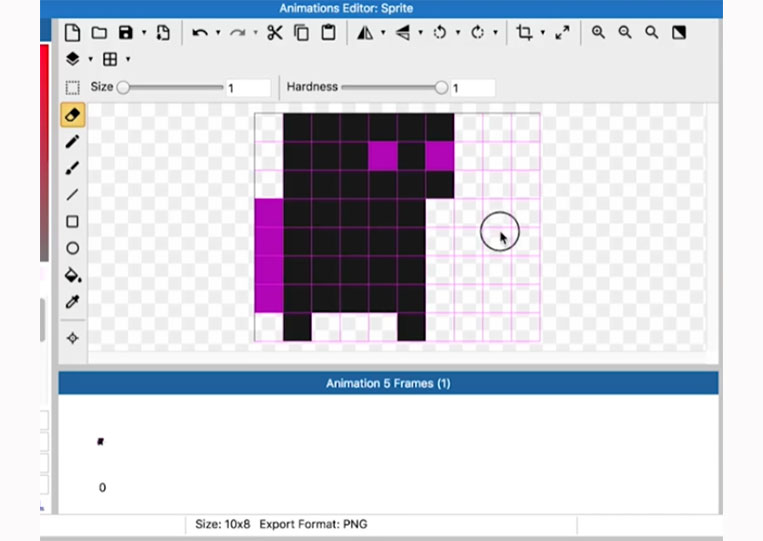
Task: Copy selection with the copy icon
Action: pos(302,33)
